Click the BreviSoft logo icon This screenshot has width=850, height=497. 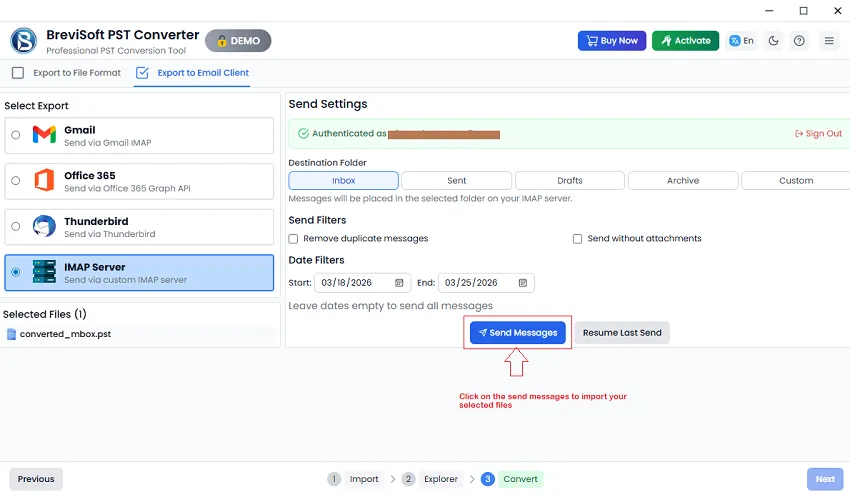coord(24,41)
